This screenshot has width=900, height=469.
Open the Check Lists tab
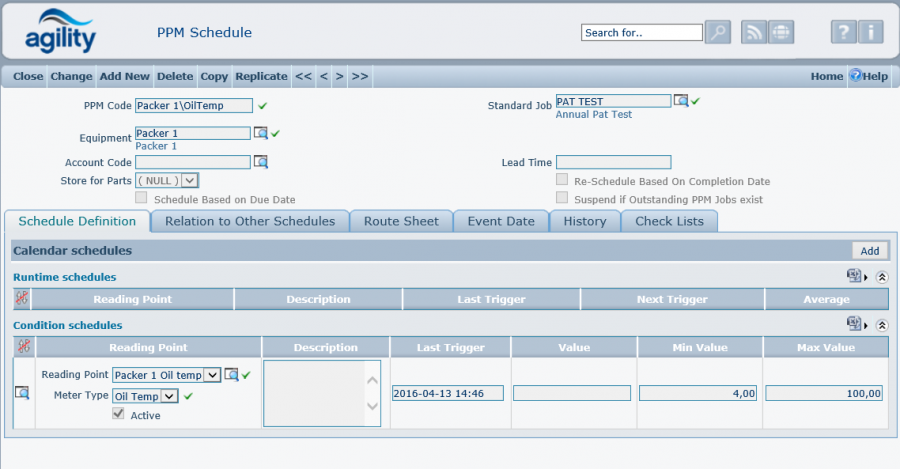pyautogui.click(x=669, y=221)
